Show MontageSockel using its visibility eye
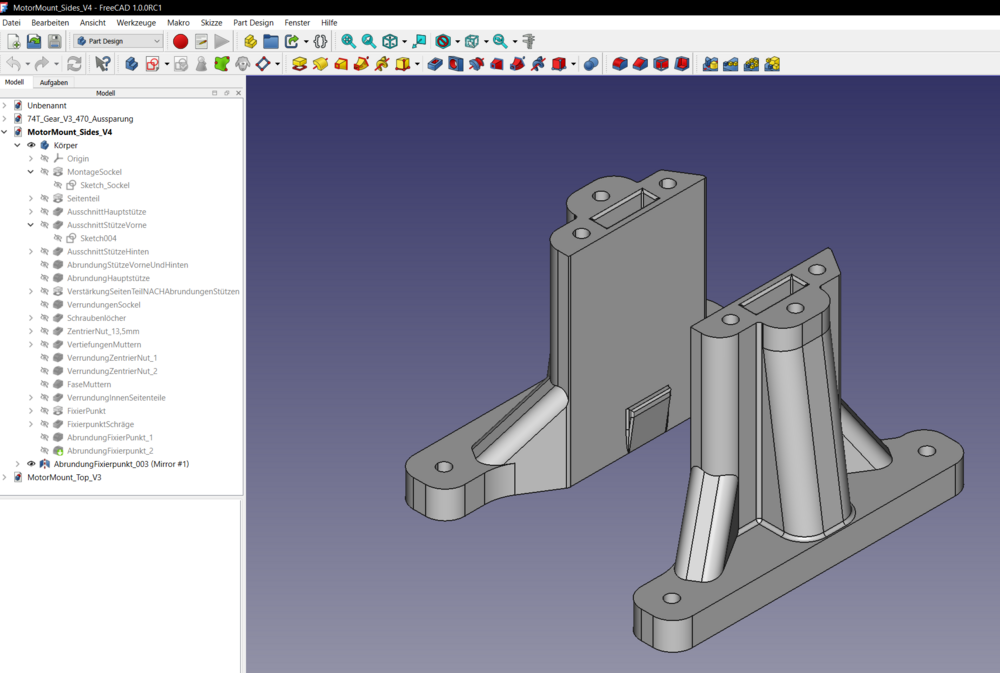The height and width of the screenshot is (673, 1000). pos(44,172)
